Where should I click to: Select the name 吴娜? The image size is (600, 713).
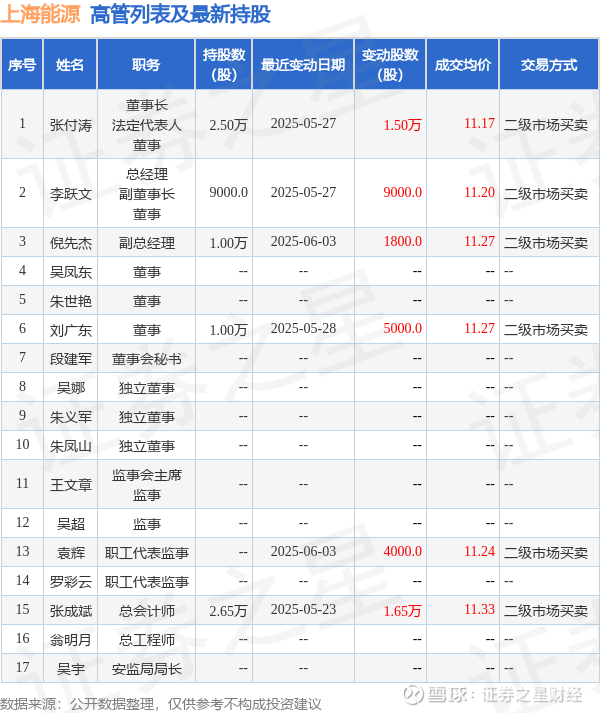click(71, 388)
